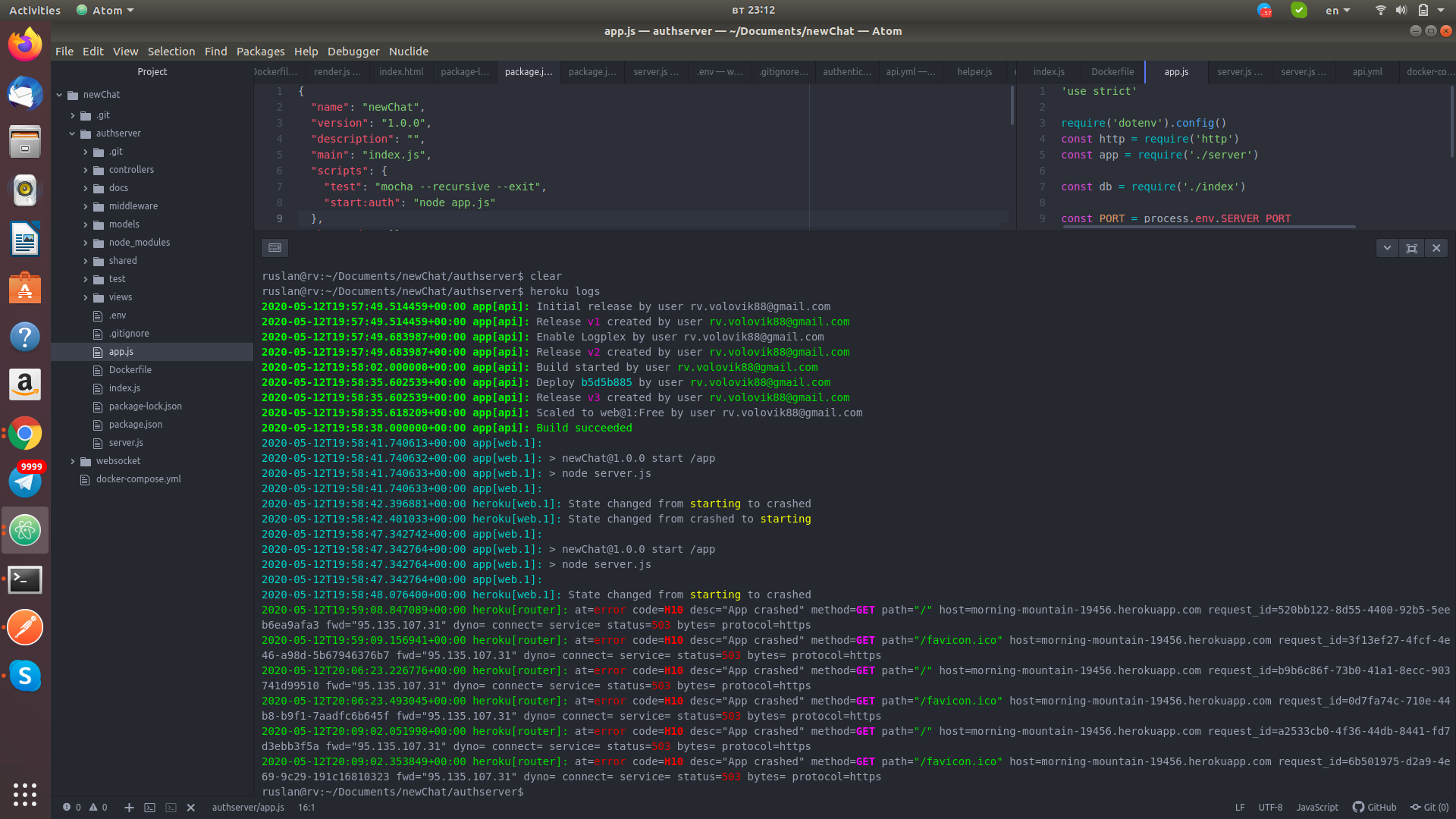The width and height of the screenshot is (1456, 819).
Task: Click the terminal keyboard input icon
Action: coord(275,248)
